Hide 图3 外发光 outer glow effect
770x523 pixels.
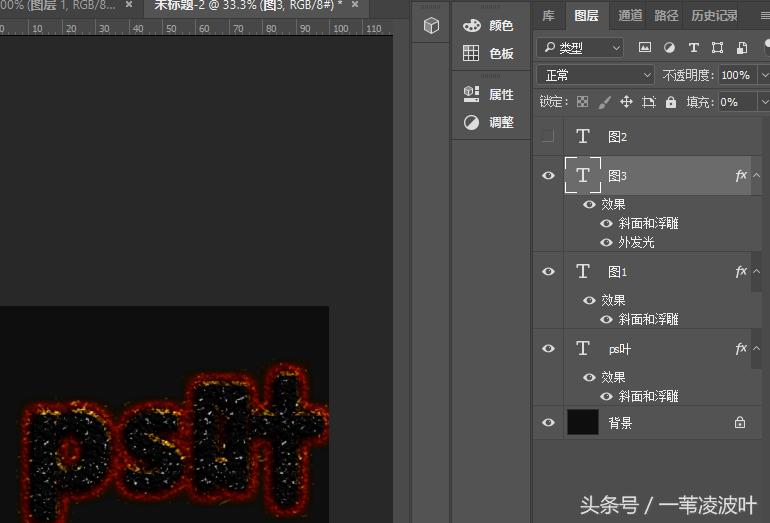[x=606, y=242]
